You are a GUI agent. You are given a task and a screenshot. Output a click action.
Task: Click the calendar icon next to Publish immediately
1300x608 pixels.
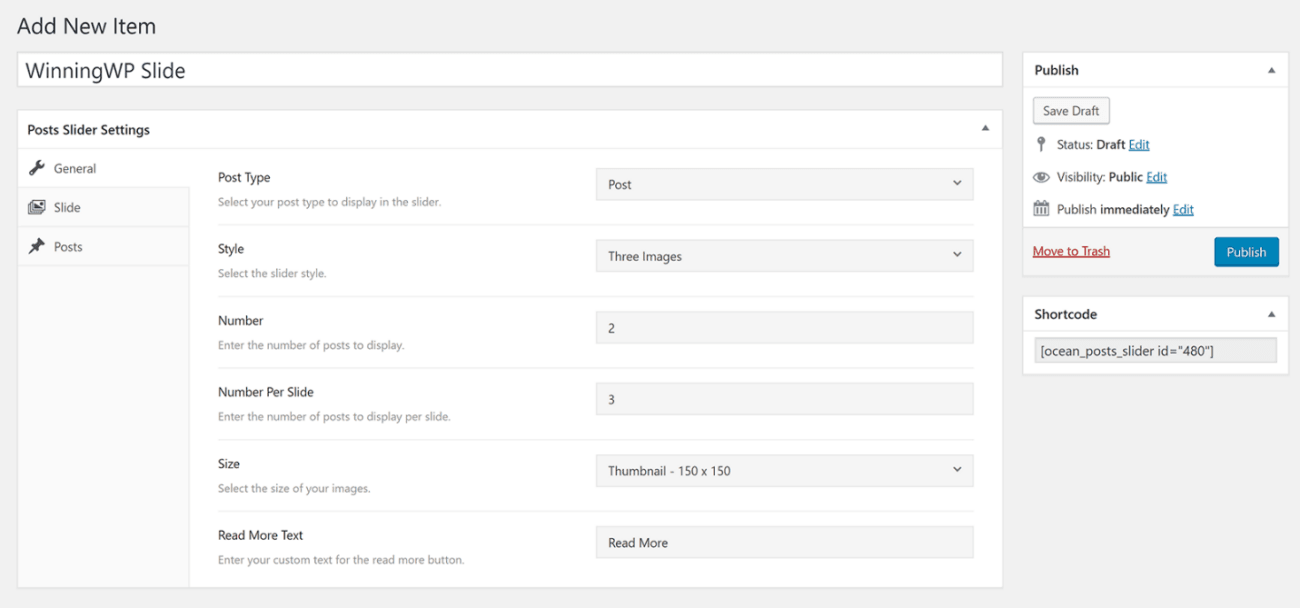[x=1041, y=209]
